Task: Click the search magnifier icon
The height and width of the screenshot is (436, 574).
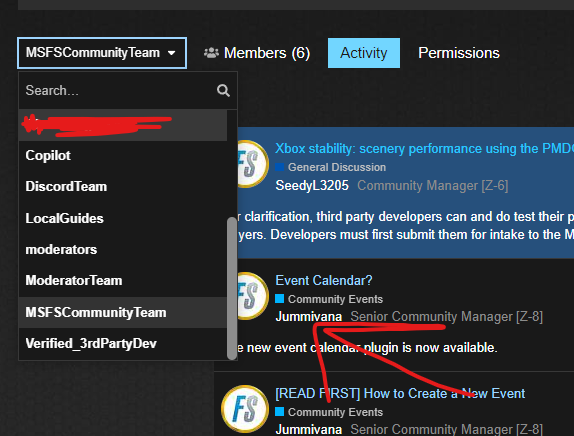Action: click(223, 90)
